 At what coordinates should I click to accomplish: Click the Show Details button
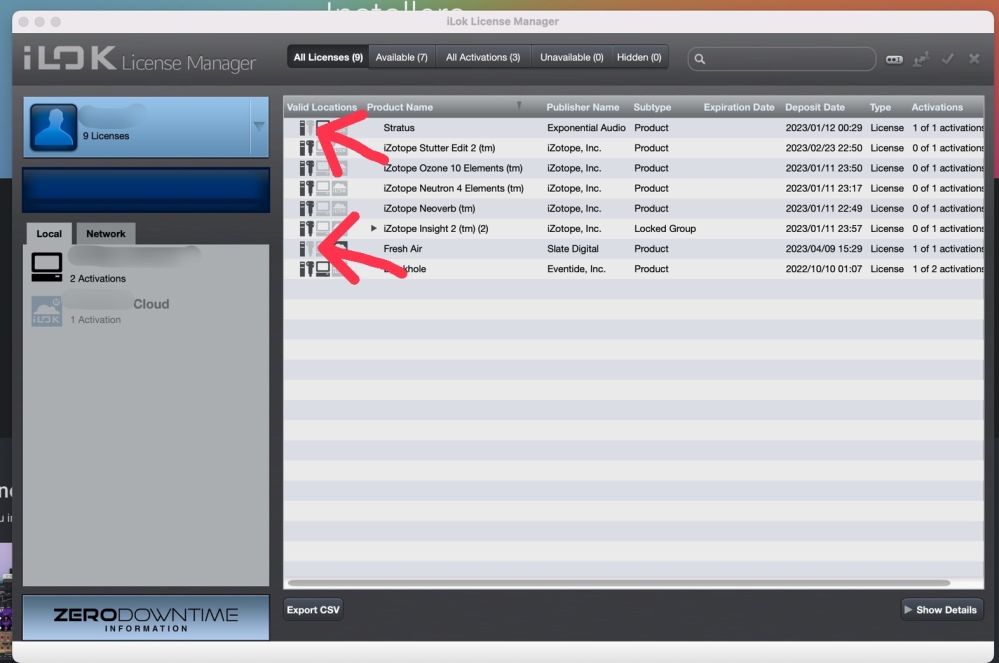click(942, 610)
